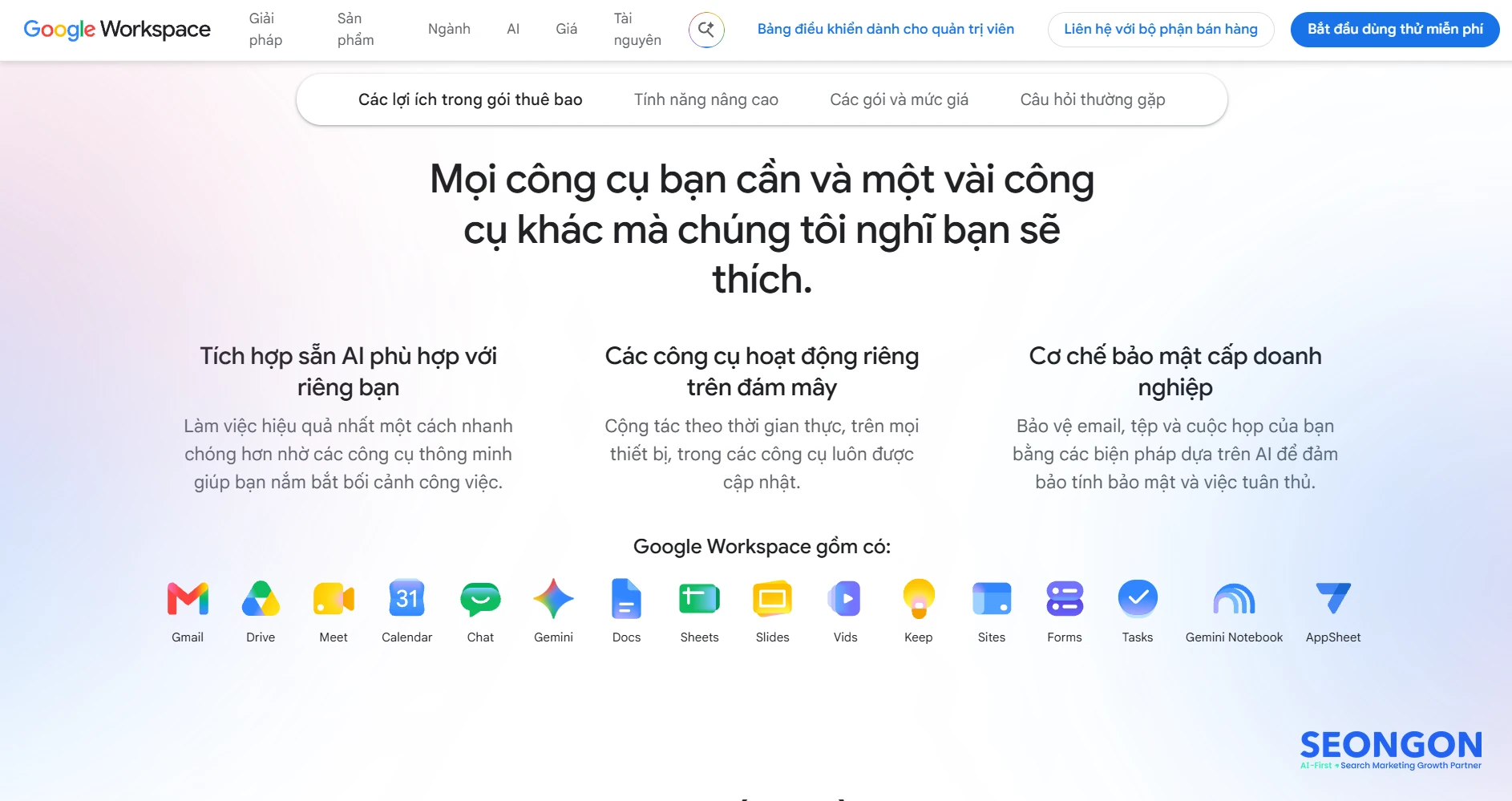Open the Meet camera icon
The width and height of the screenshot is (1512, 801).
pos(334,599)
